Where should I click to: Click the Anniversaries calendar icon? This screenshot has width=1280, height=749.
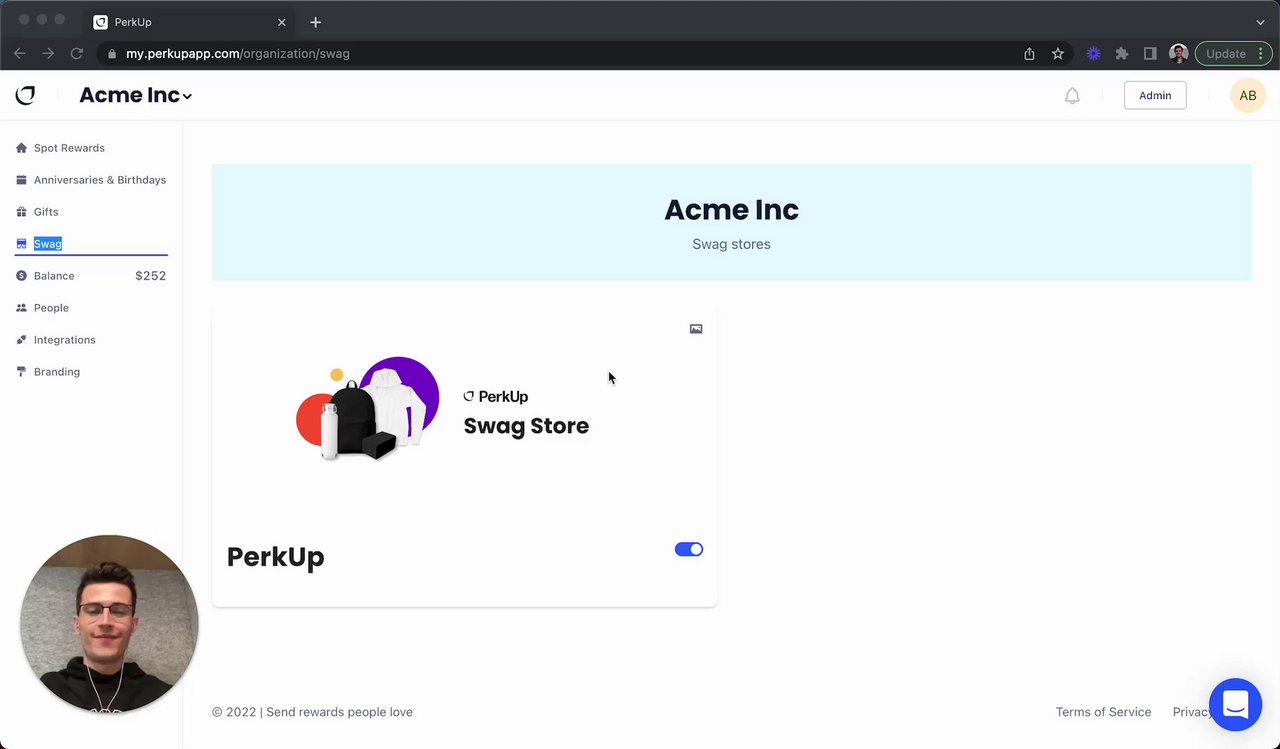(x=21, y=180)
